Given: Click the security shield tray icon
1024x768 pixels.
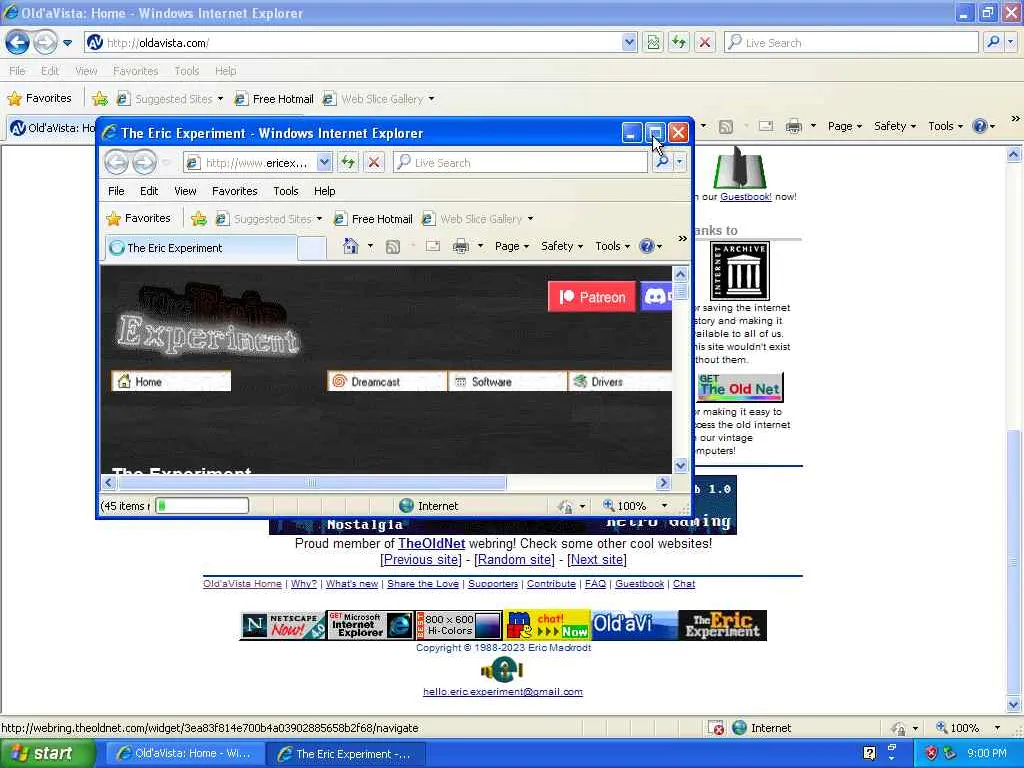Looking at the screenshot, I should [931, 753].
